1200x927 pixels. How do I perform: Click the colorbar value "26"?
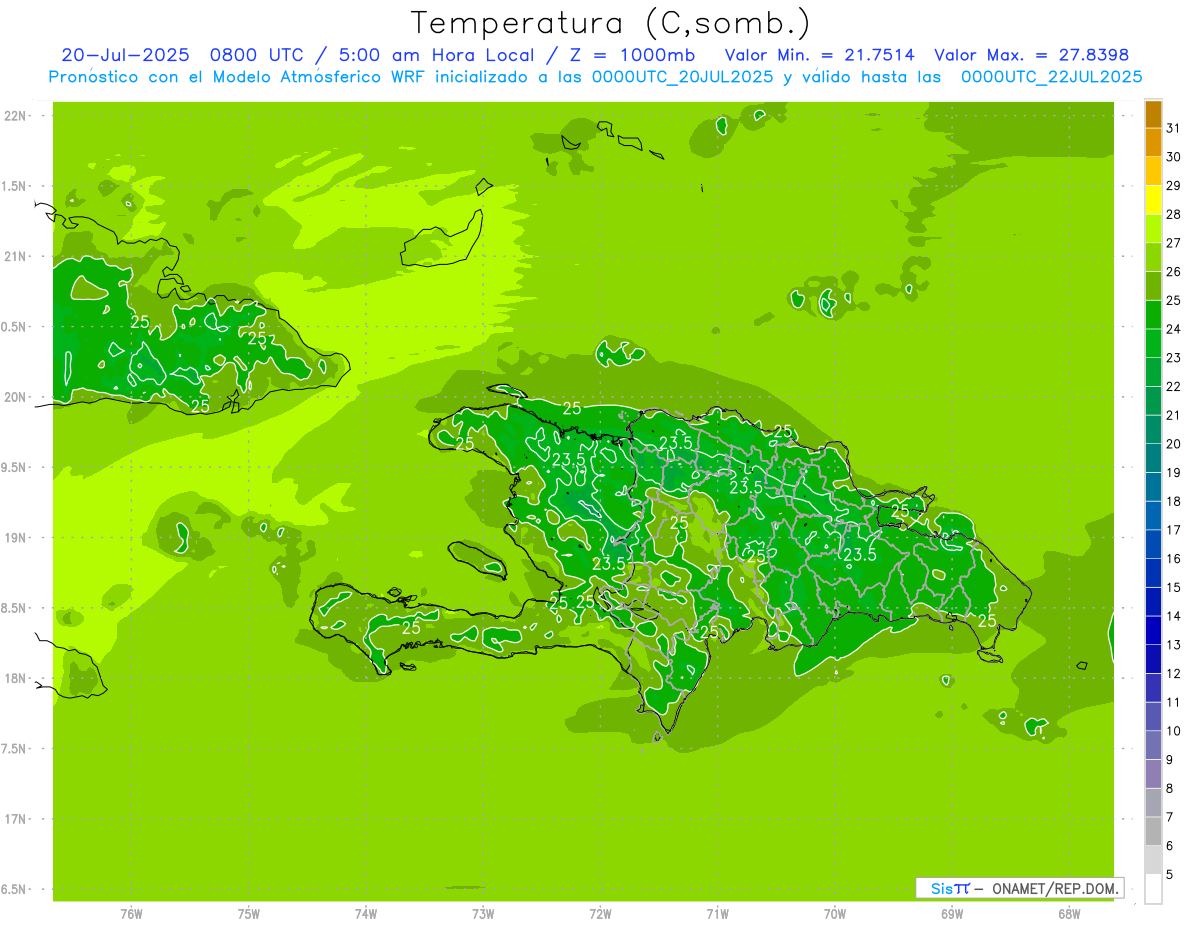[1173, 272]
